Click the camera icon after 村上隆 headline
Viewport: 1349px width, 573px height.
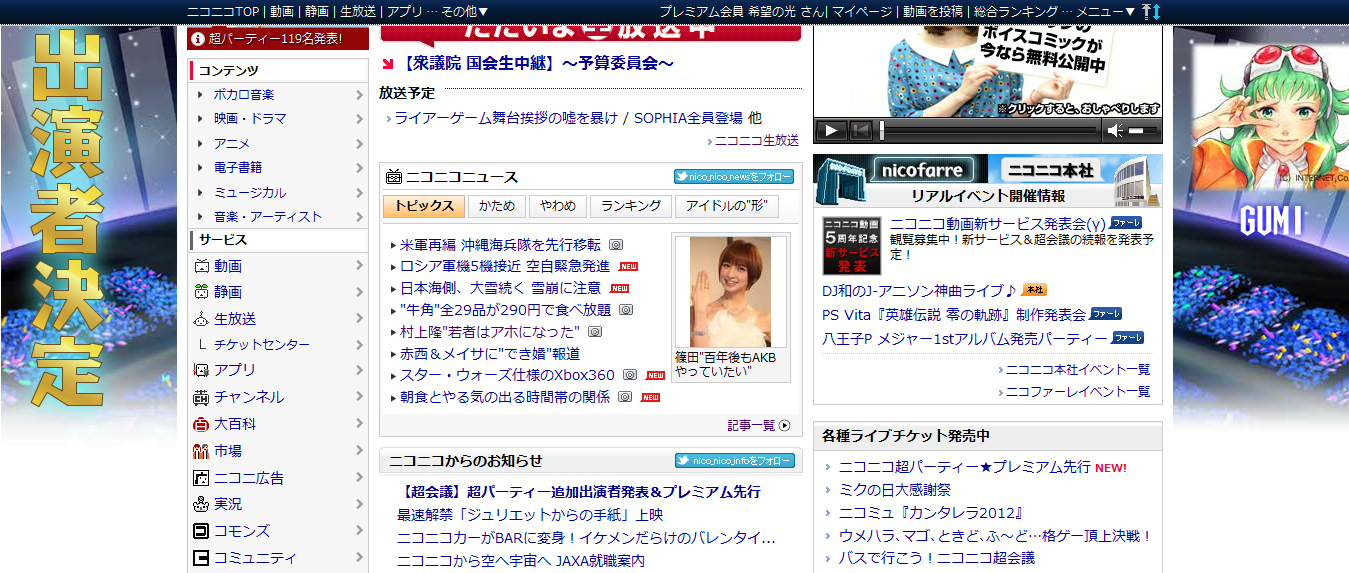[594, 331]
